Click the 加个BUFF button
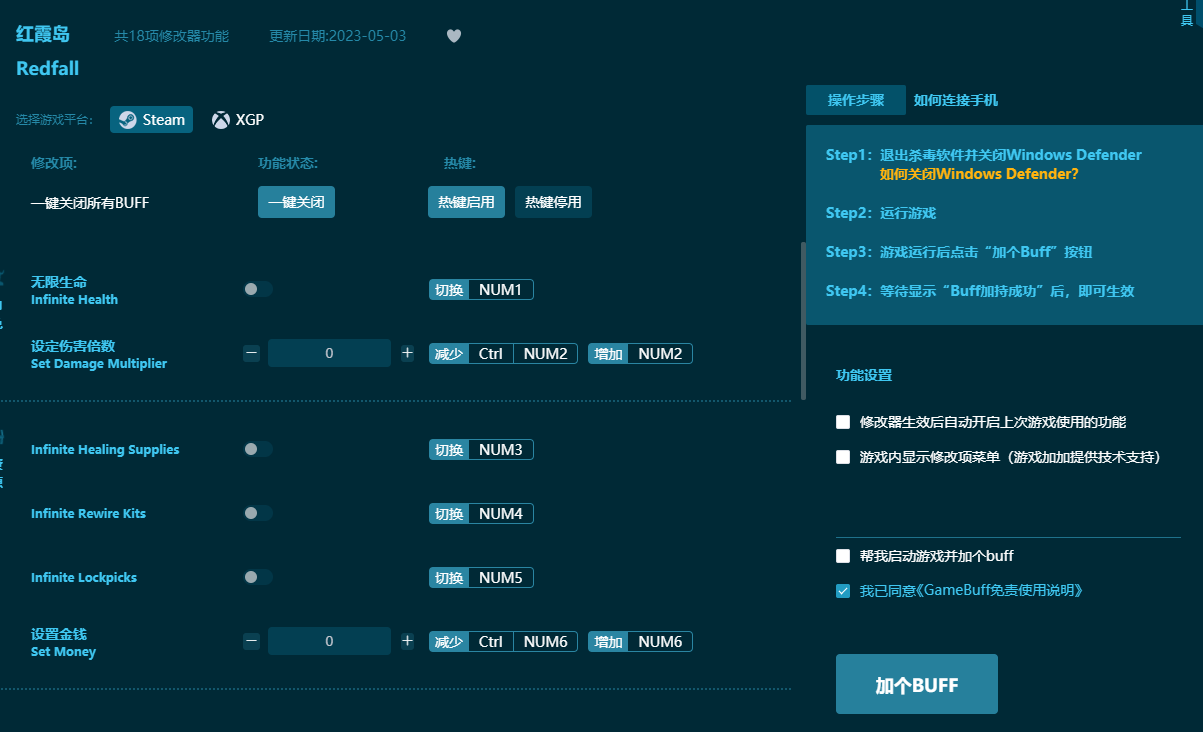Image resolution: width=1203 pixels, height=732 pixels. [917, 685]
